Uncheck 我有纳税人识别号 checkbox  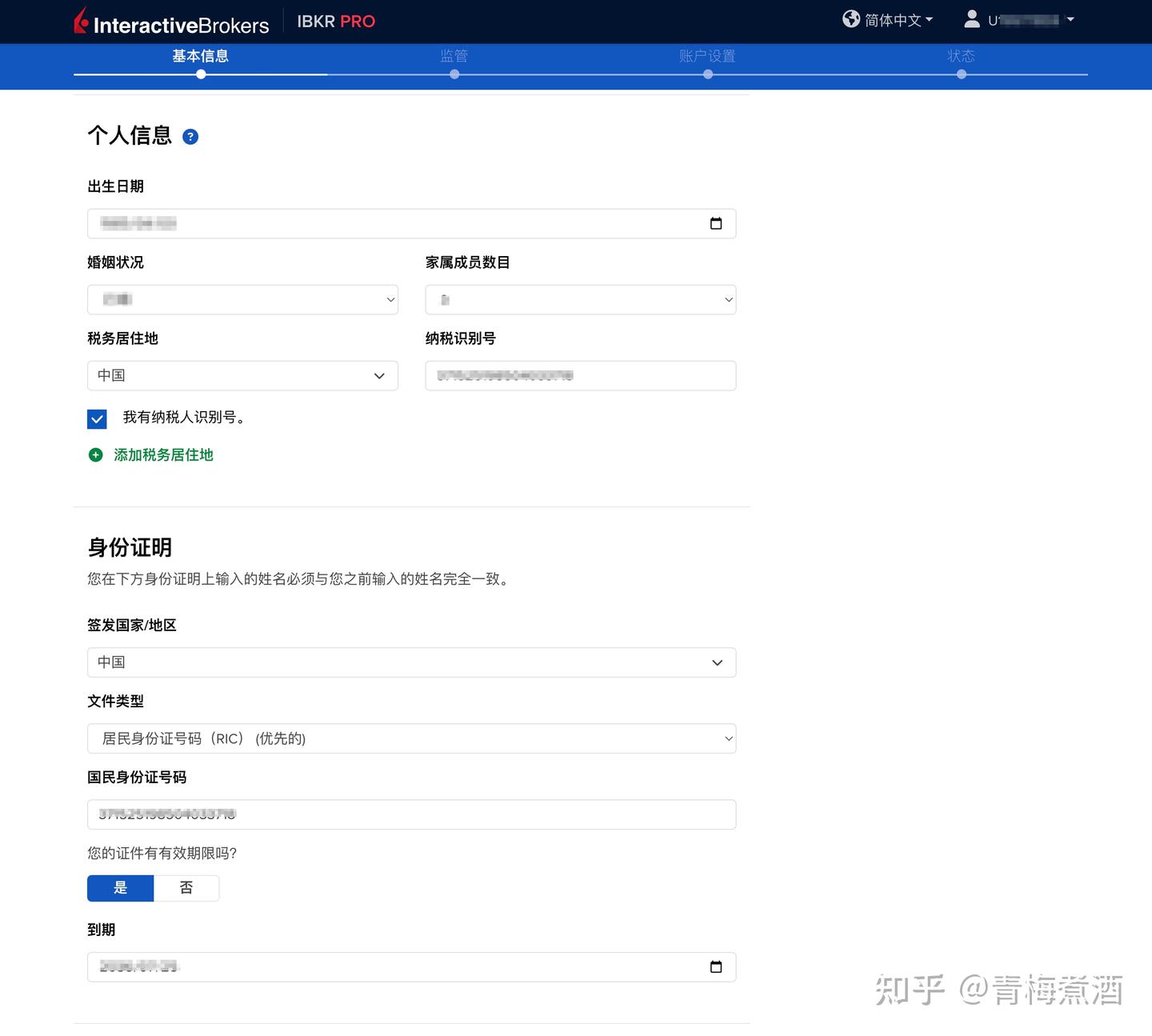pyautogui.click(x=97, y=418)
